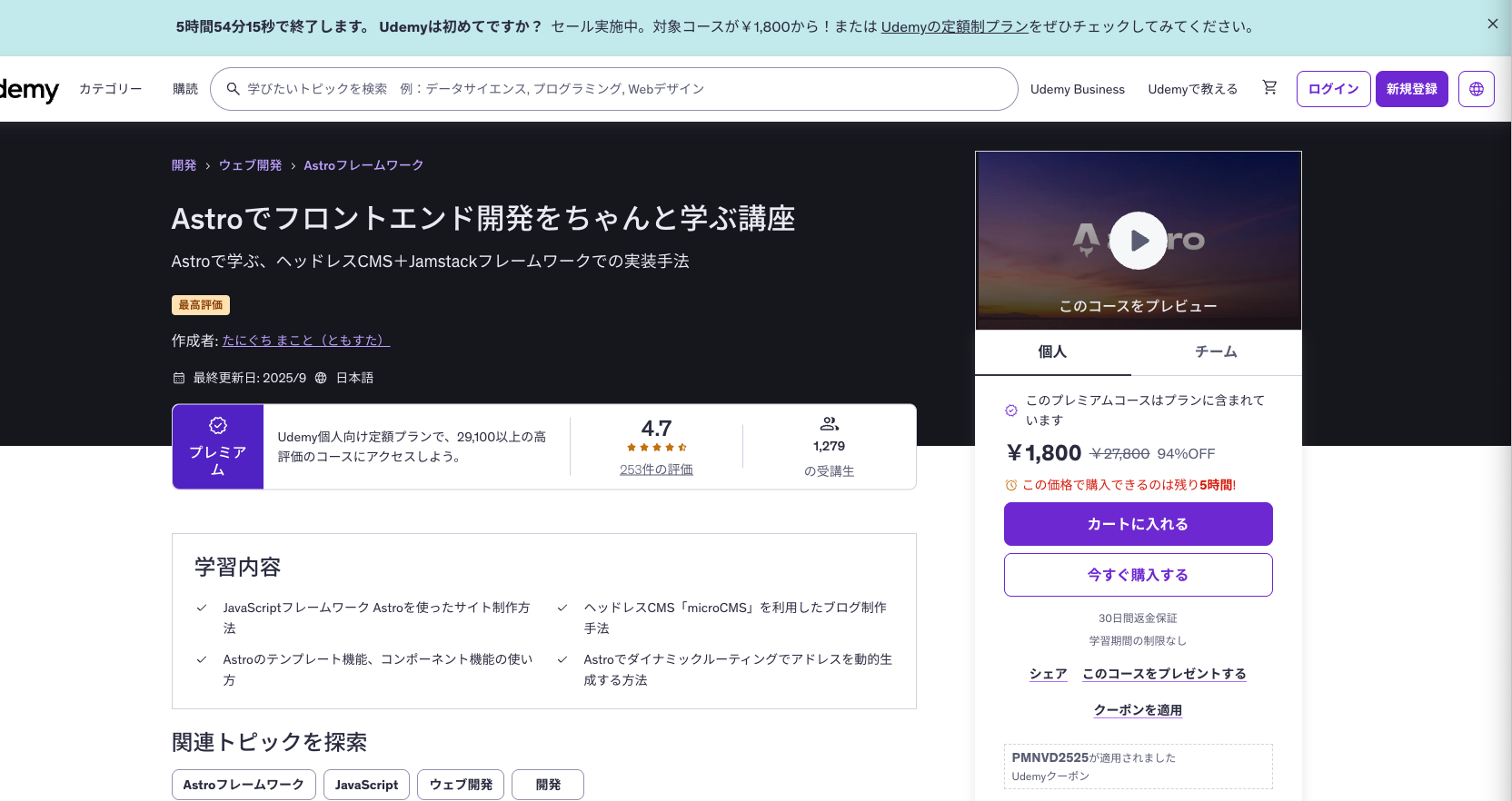
Task: Click 今すぐ購入する button
Action: click(1138, 575)
